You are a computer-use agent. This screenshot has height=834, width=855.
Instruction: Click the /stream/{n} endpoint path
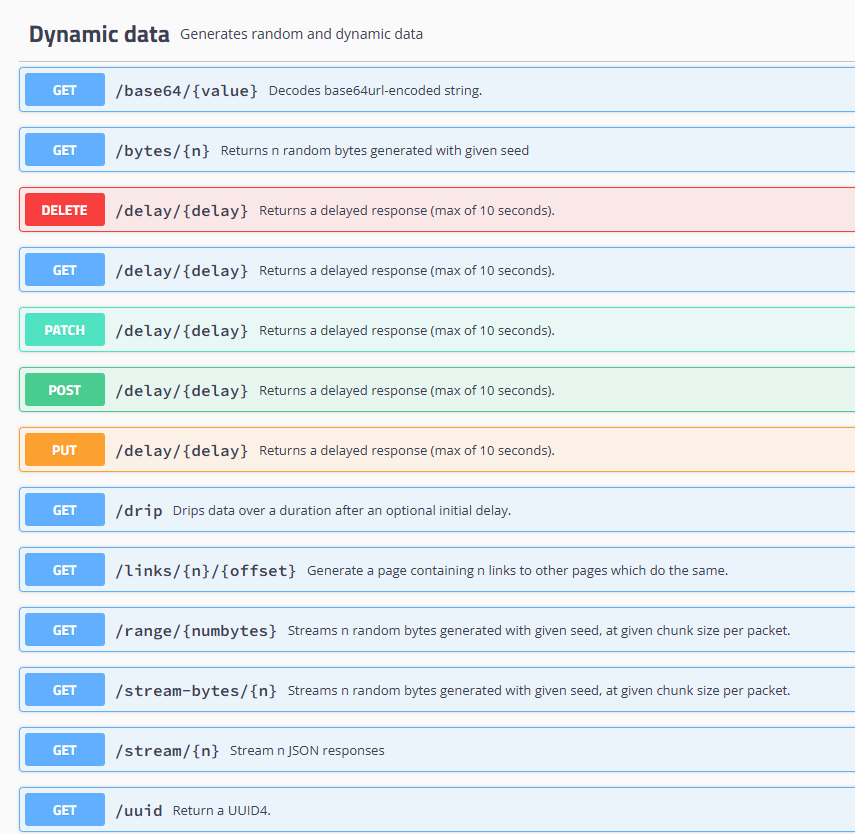click(167, 750)
